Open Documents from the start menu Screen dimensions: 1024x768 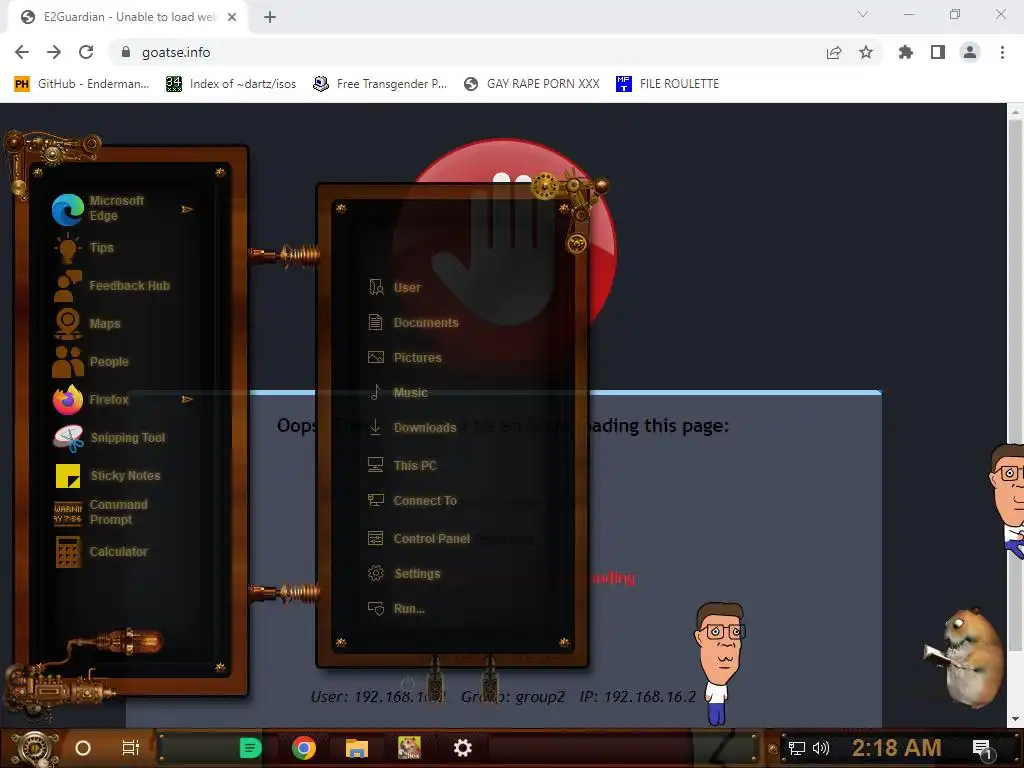pos(413,323)
